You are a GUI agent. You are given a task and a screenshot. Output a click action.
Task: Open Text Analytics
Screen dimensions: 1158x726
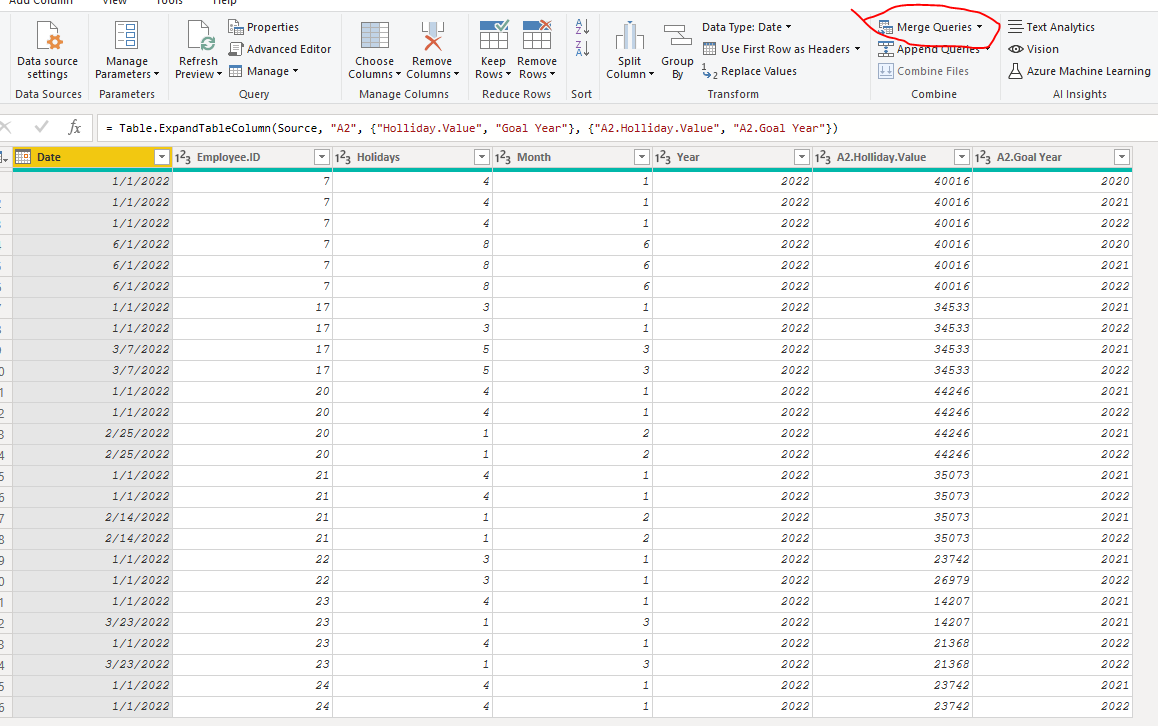pyautogui.click(x=1052, y=27)
